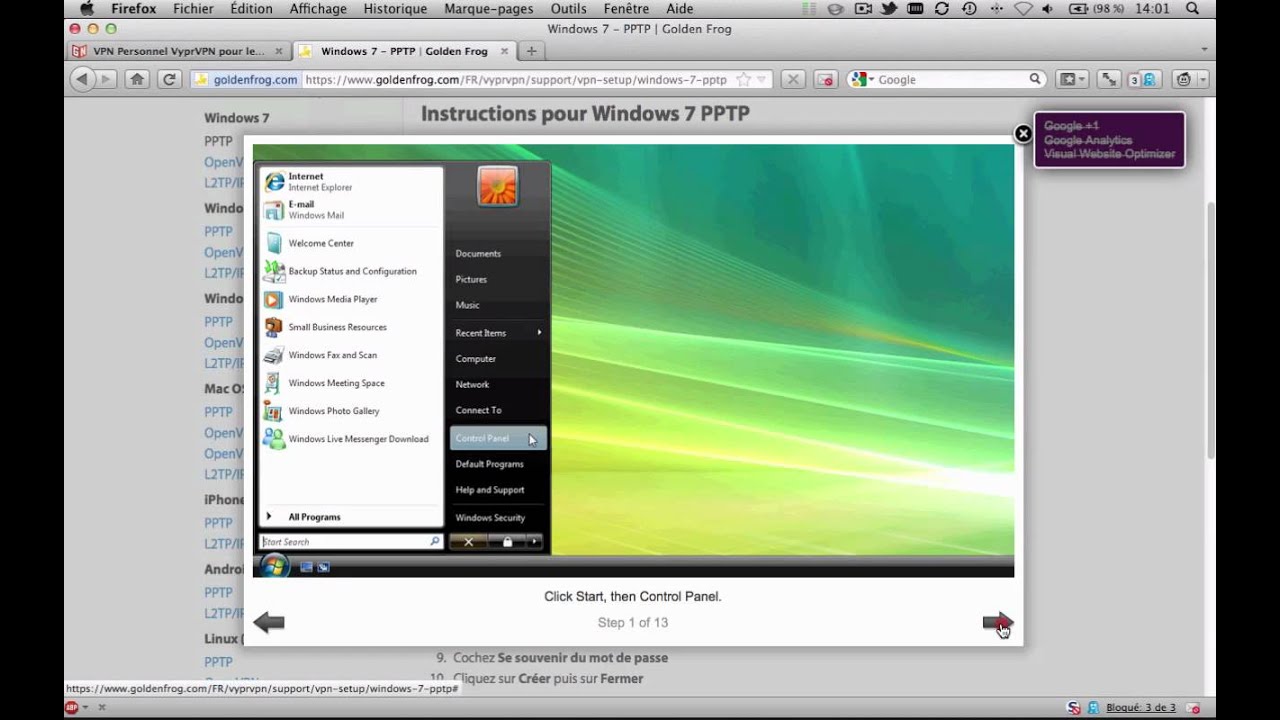Click the Windows Vista start menu screenshot
Image resolution: width=1280 pixels, height=720 pixels.
pyautogui.click(x=633, y=361)
